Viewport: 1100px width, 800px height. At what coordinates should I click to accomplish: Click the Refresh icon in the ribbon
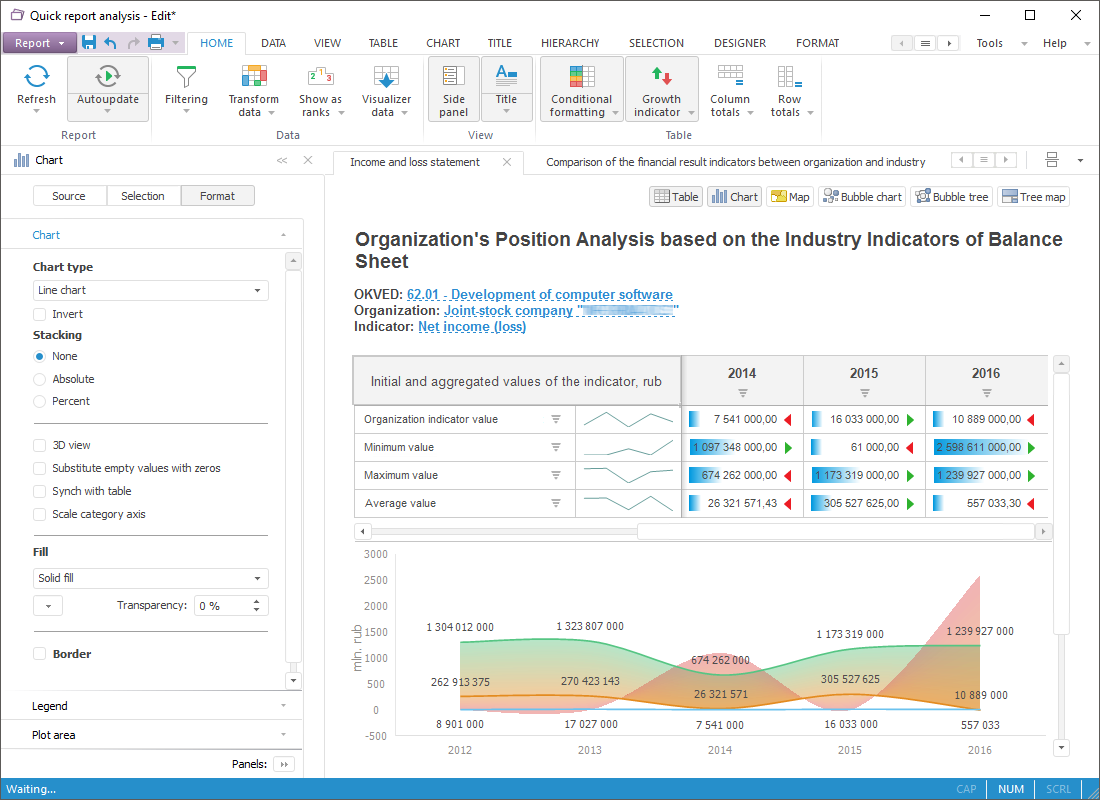point(37,78)
